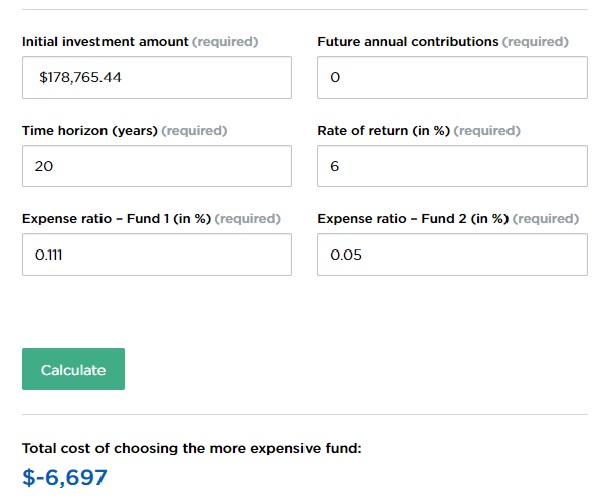Select the "Time horizon (years)" label
The image size is (603, 499).
coord(89,130)
